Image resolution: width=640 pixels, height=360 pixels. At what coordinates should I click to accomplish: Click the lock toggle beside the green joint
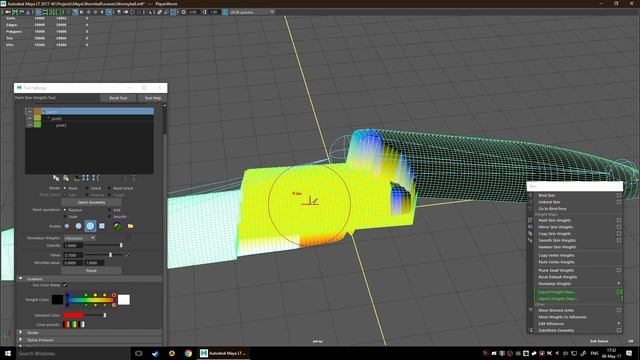[x=29, y=124]
